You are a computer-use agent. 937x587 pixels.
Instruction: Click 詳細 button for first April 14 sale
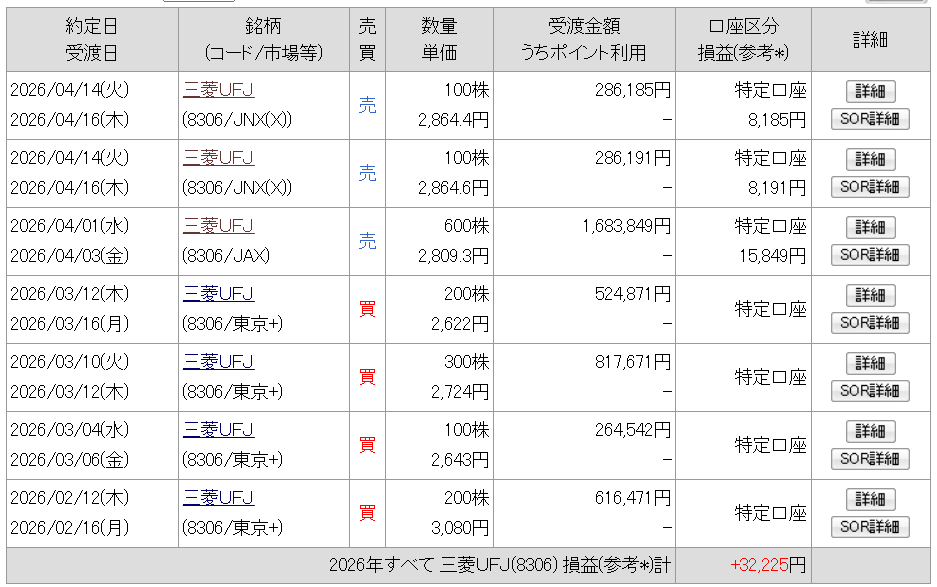click(x=870, y=92)
